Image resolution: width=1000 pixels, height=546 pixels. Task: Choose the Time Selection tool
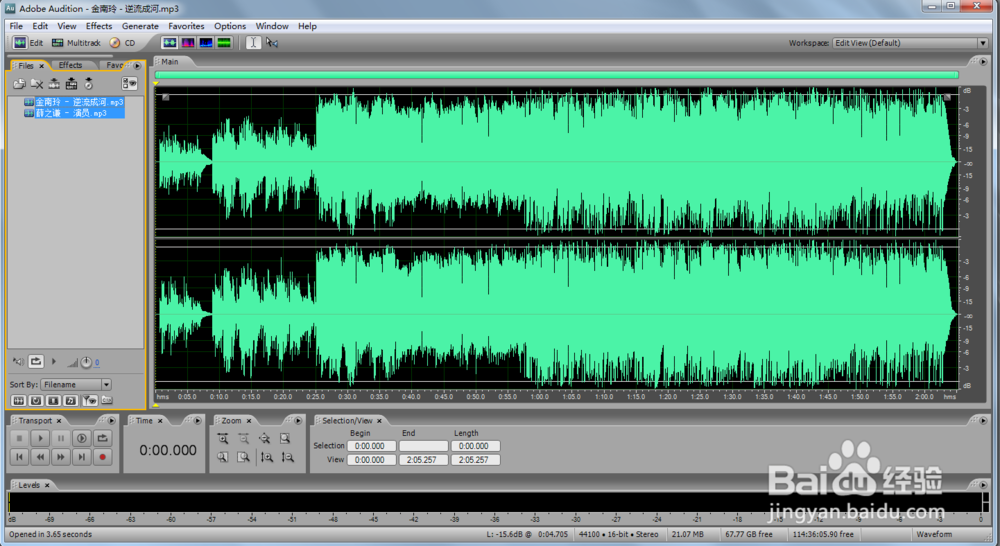pos(253,43)
